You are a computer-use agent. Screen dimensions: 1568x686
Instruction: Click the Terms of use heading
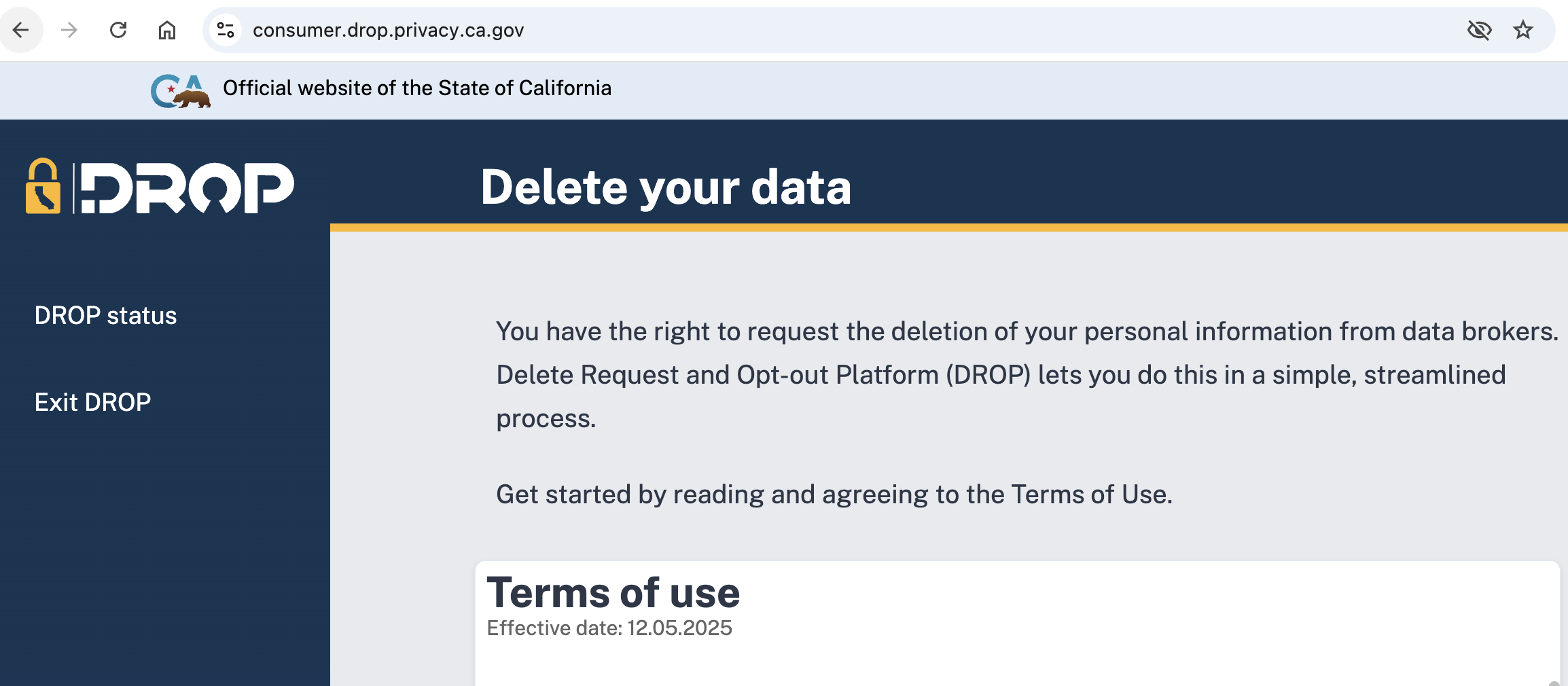pyautogui.click(x=613, y=592)
